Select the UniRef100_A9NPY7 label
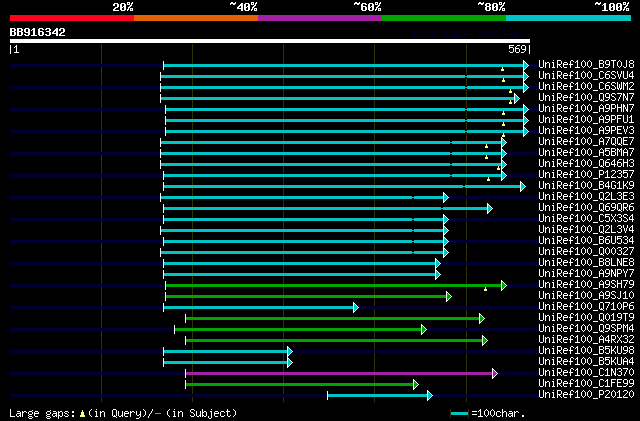The width and height of the screenshot is (640, 421). click(x=586, y=273)
